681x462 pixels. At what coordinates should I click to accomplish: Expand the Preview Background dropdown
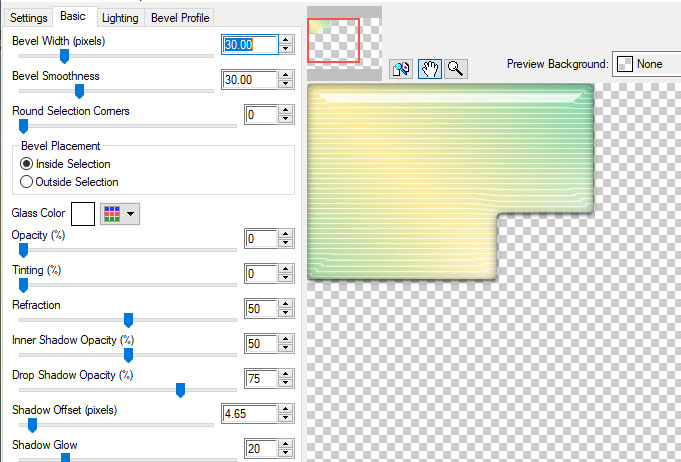pyautogui.click(x=645, y=64)
